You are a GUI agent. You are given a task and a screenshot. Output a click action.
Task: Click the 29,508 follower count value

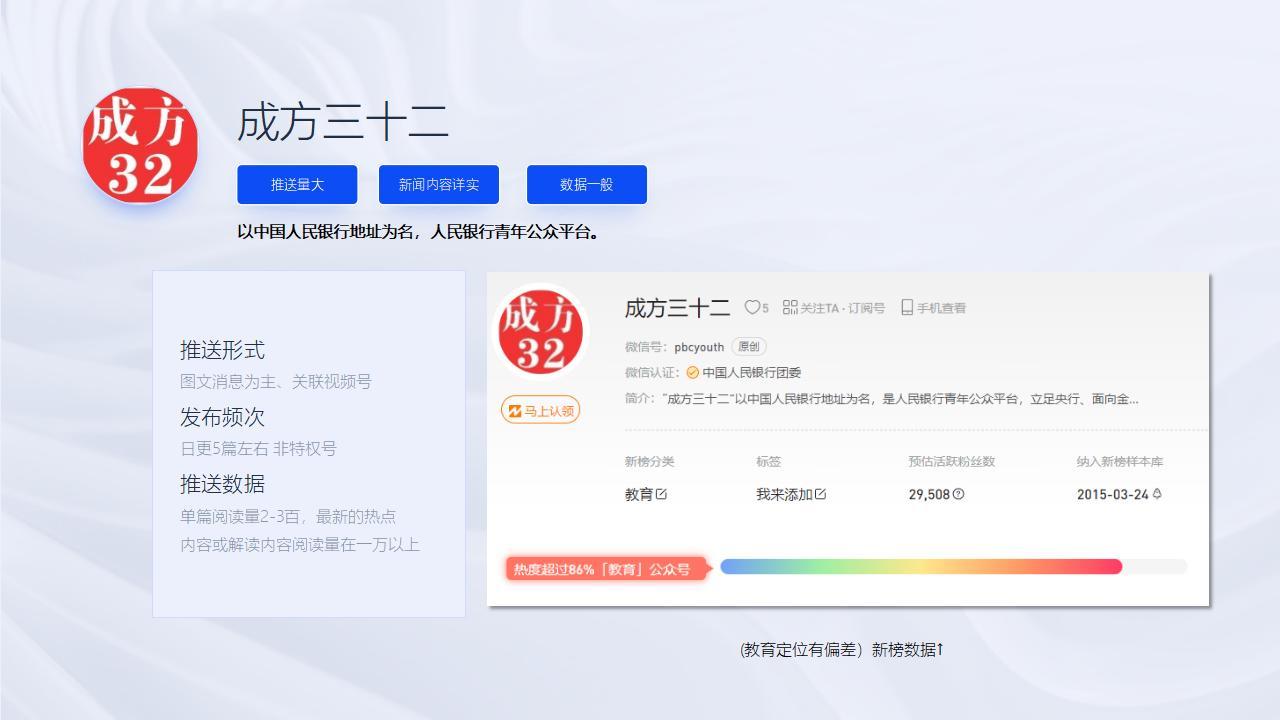(x=929, y=494)
